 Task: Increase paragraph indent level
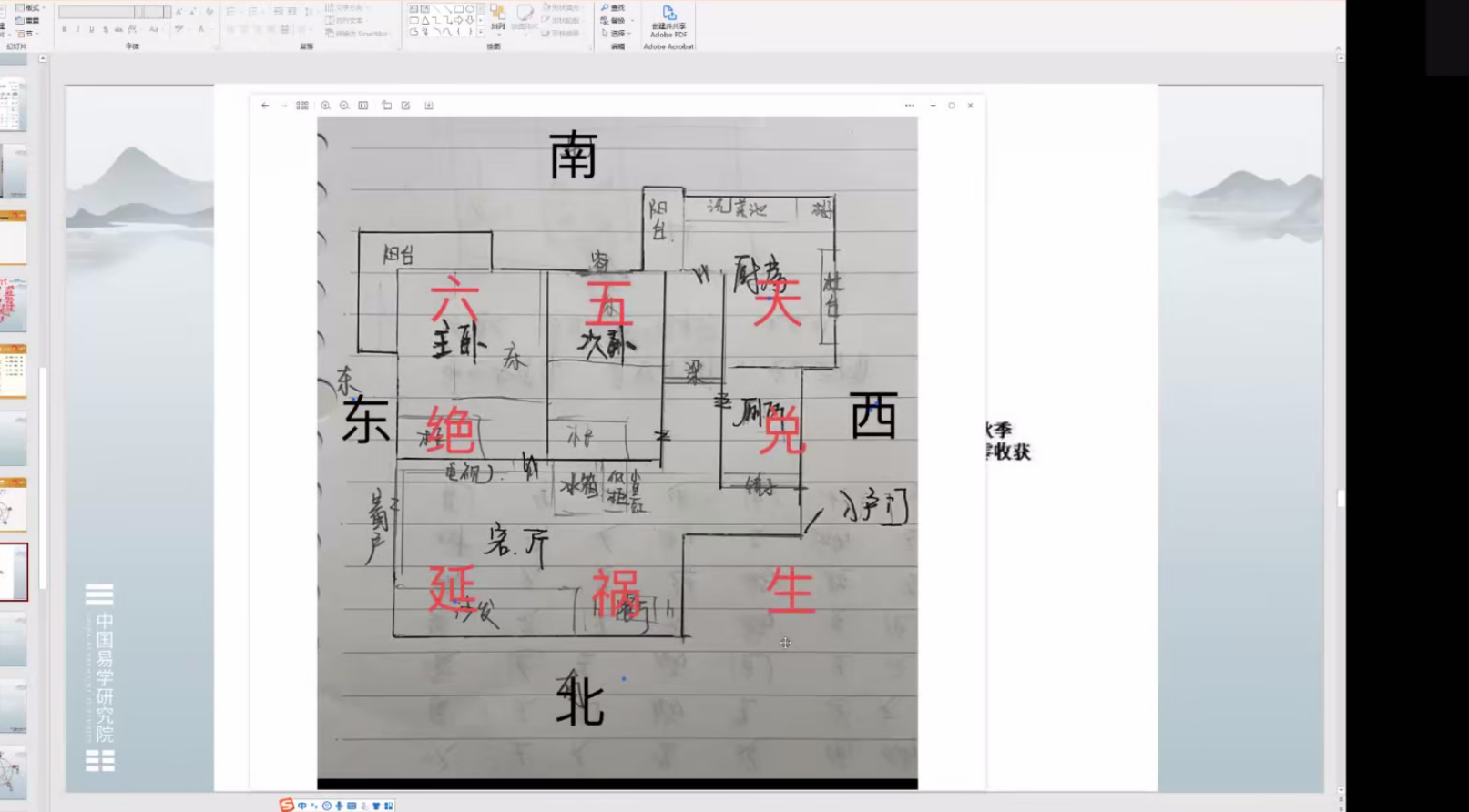coord(291,12)
